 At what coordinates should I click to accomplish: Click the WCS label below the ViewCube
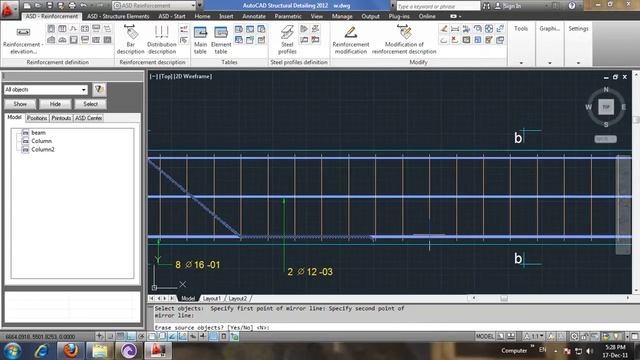605,139
